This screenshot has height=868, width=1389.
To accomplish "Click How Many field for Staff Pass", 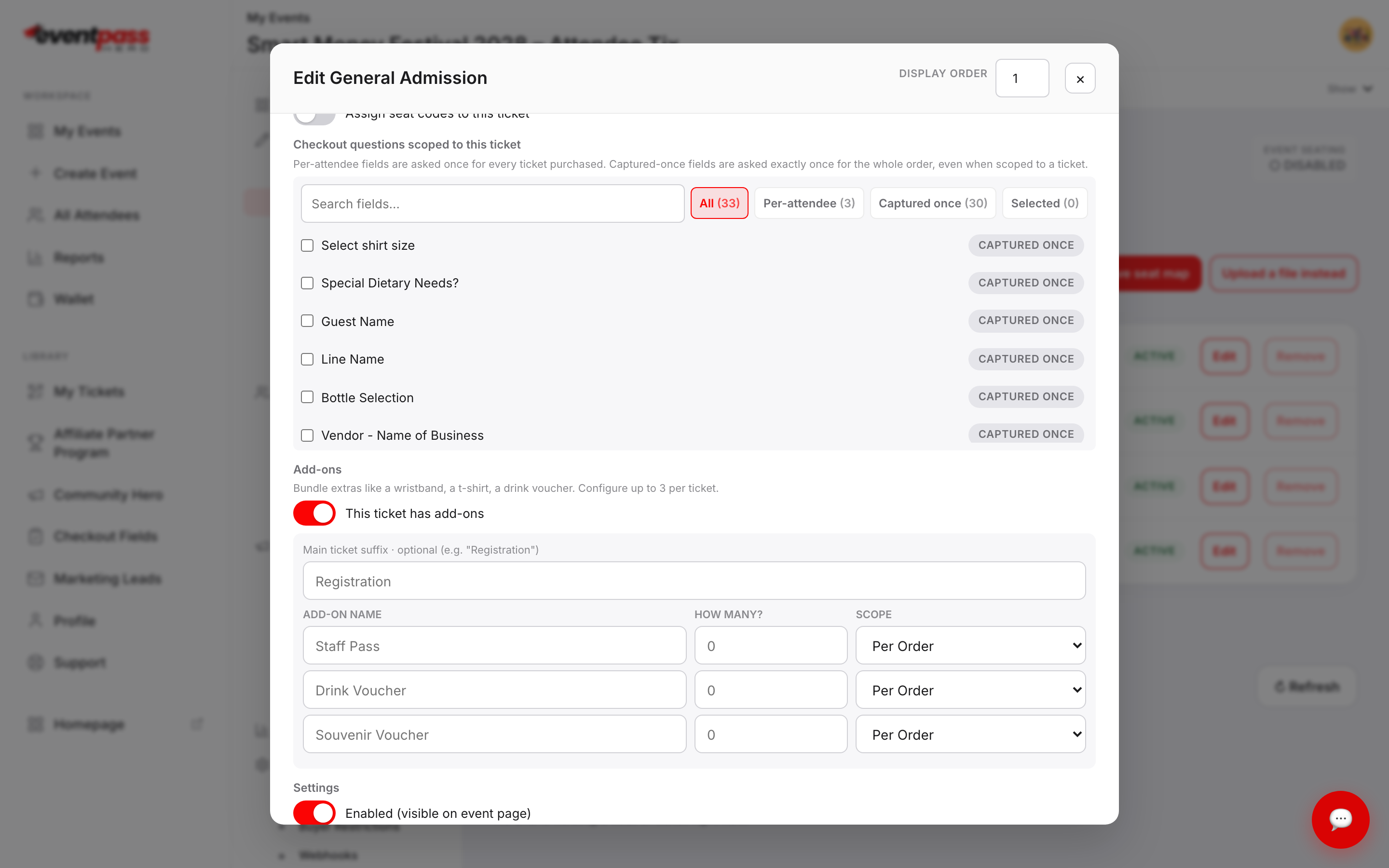I will pos(770,646).
